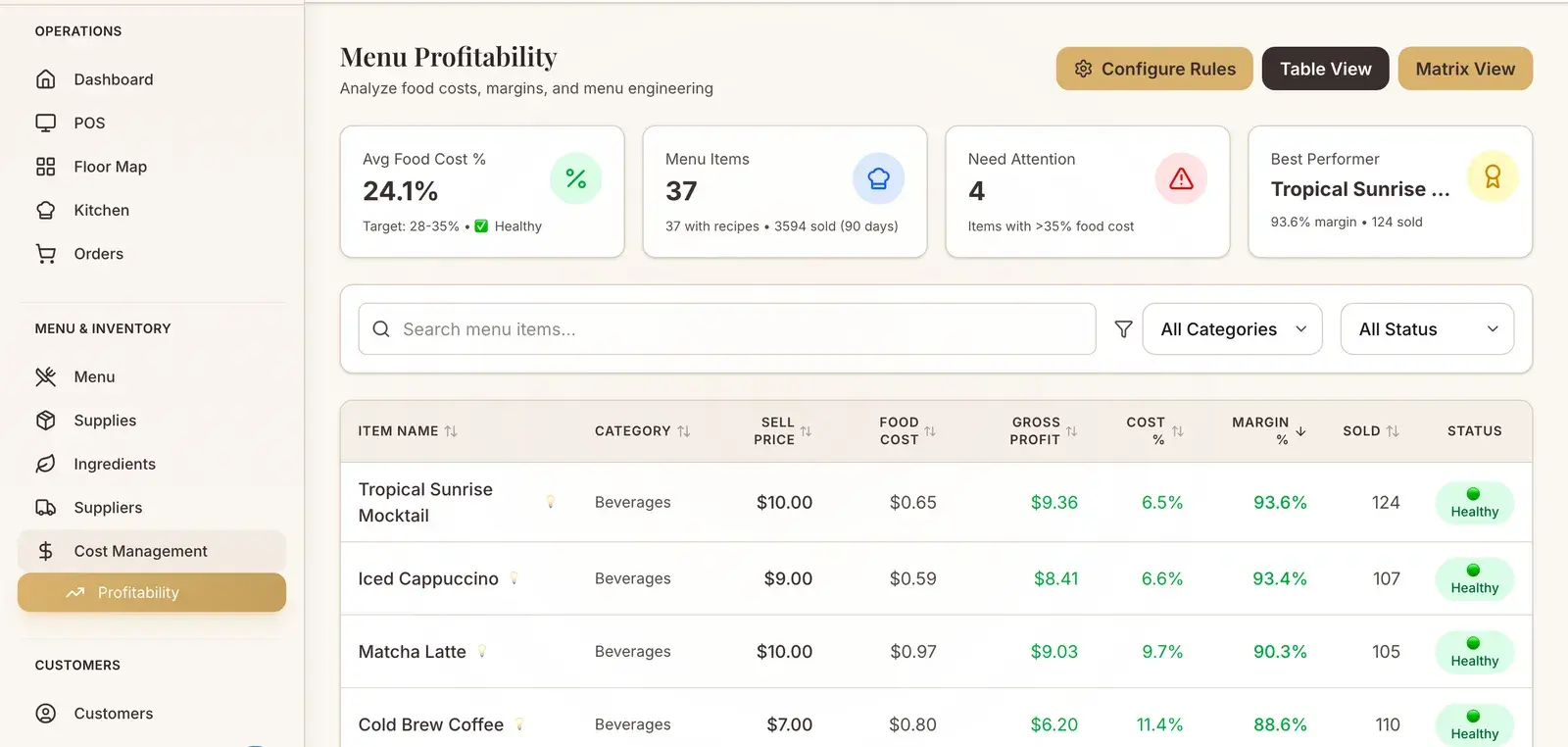The height and width of the screenshot is (747, 1568).
Task: Go to Cost Management in sidebar
Action: [x=152, y=551]
